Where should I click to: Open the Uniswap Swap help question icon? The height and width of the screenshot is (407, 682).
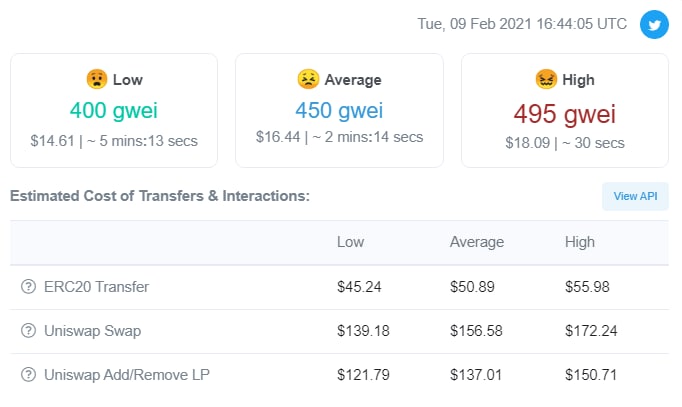[29, 331]
